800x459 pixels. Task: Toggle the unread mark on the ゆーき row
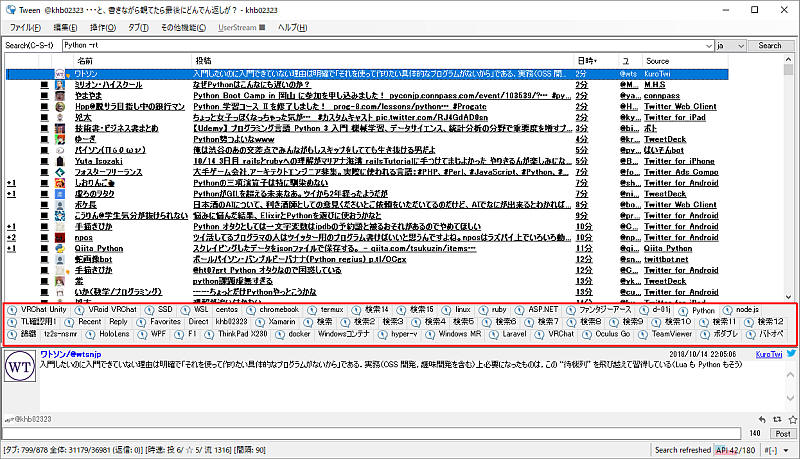(45, 139)
